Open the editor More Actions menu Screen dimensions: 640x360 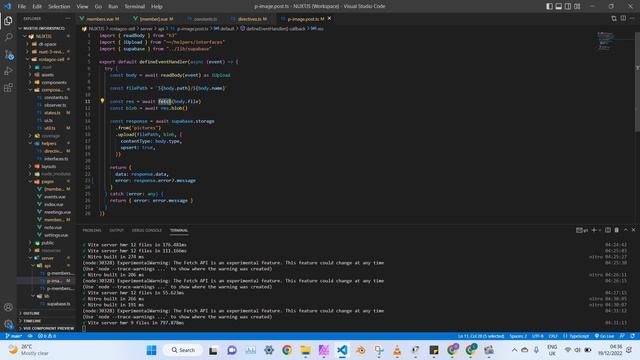coord(632,18)
